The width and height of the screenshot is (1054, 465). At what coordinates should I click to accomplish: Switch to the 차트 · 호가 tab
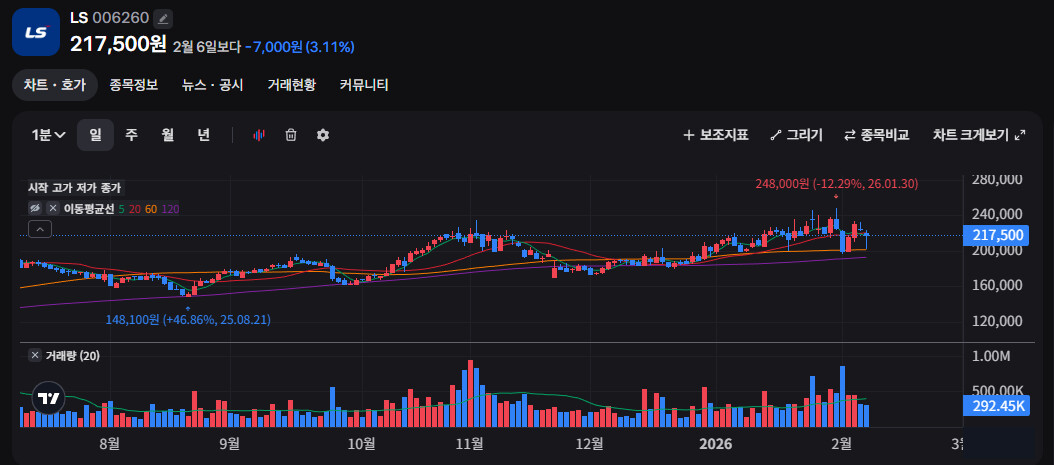pos(55,85)
